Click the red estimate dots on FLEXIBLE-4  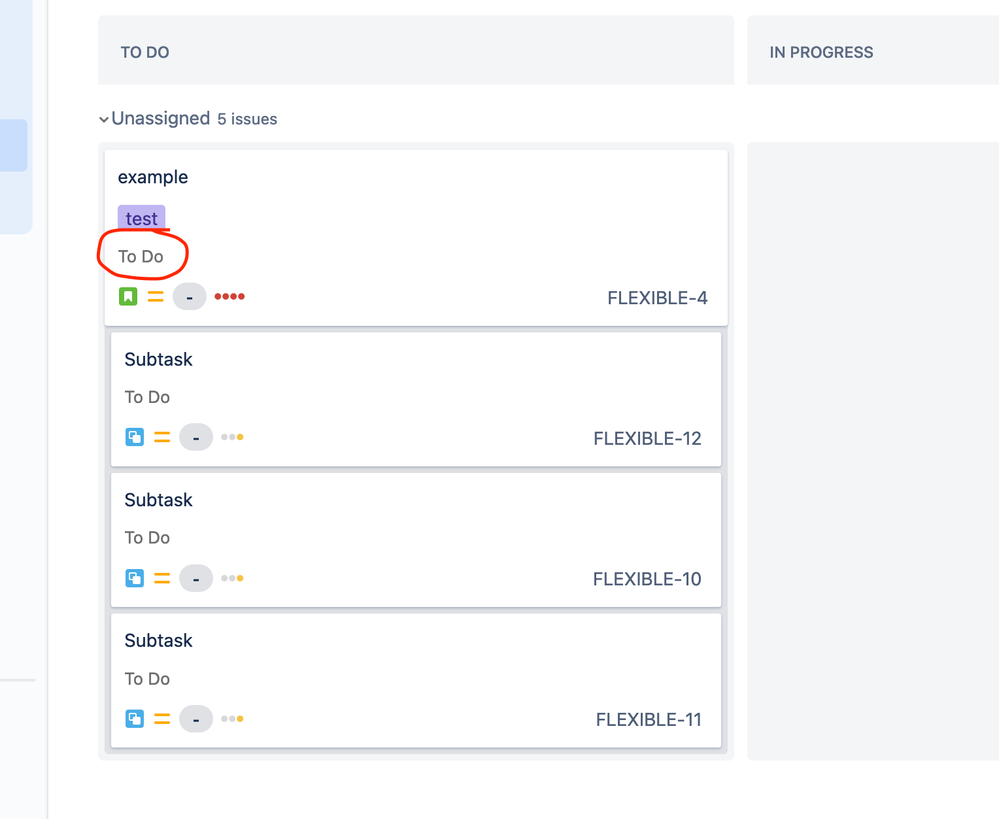pos(229,296)
